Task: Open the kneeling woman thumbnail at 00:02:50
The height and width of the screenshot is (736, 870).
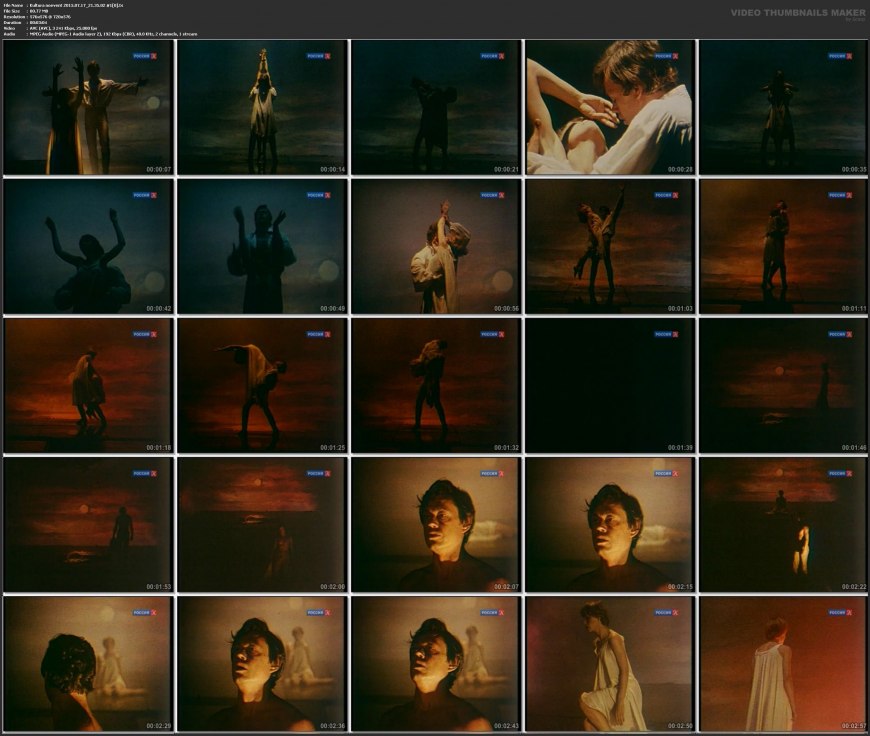Action: [609, 664]
